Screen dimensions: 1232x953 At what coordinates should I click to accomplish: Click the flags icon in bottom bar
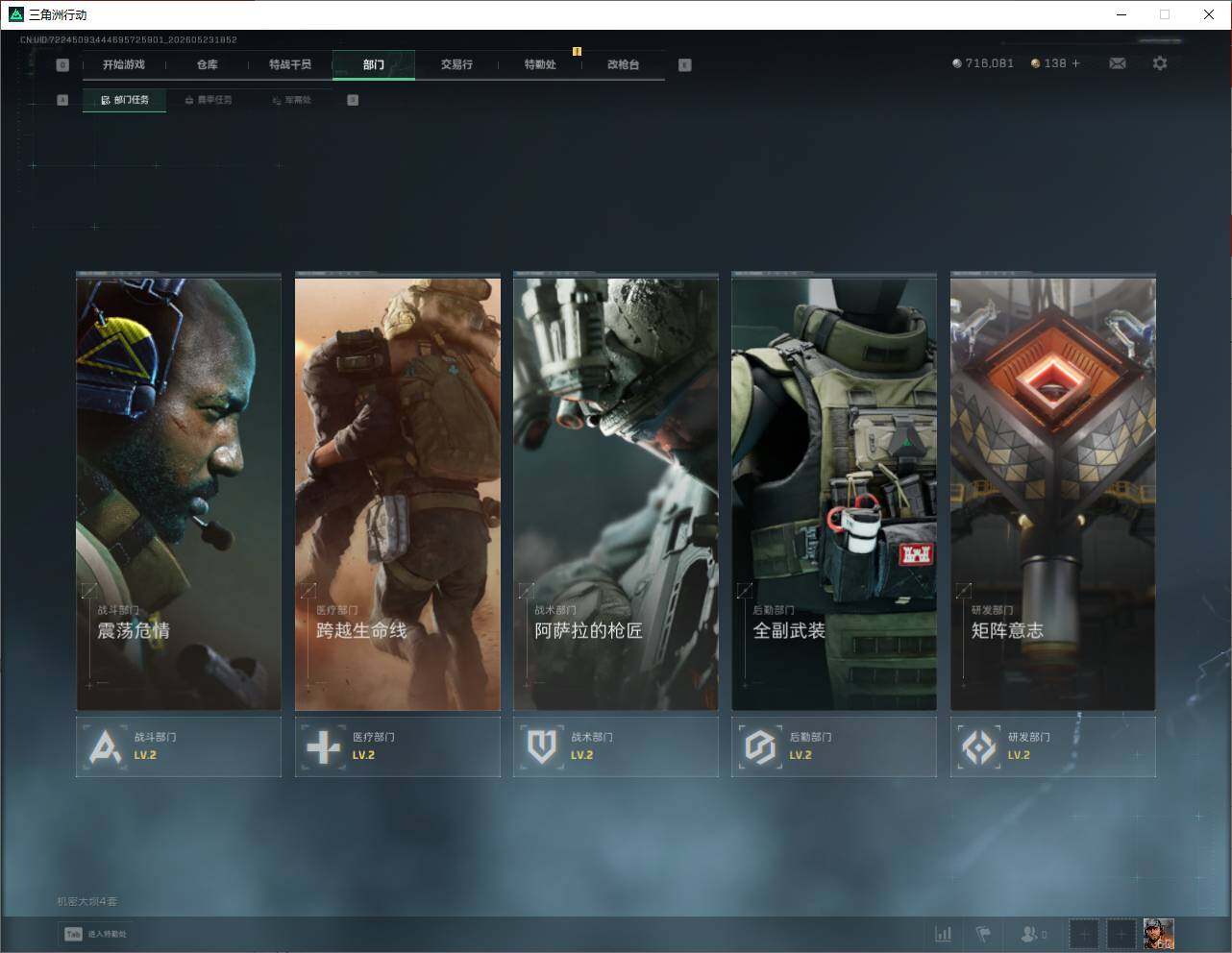click(x=983, y=934)
